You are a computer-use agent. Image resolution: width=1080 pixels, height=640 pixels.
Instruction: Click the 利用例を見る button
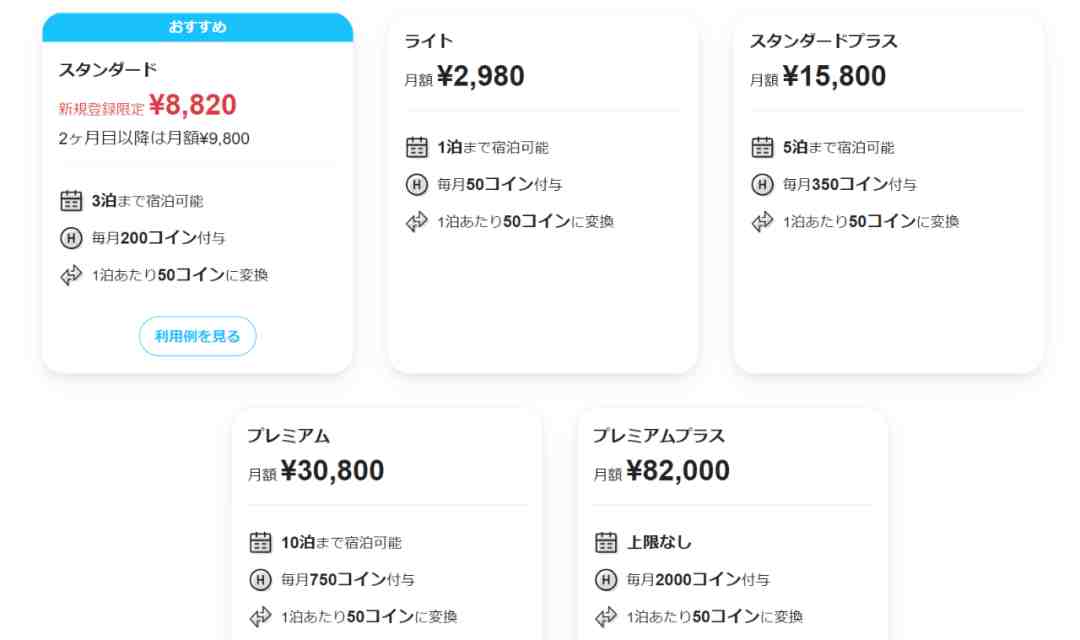tap(198, 336)
